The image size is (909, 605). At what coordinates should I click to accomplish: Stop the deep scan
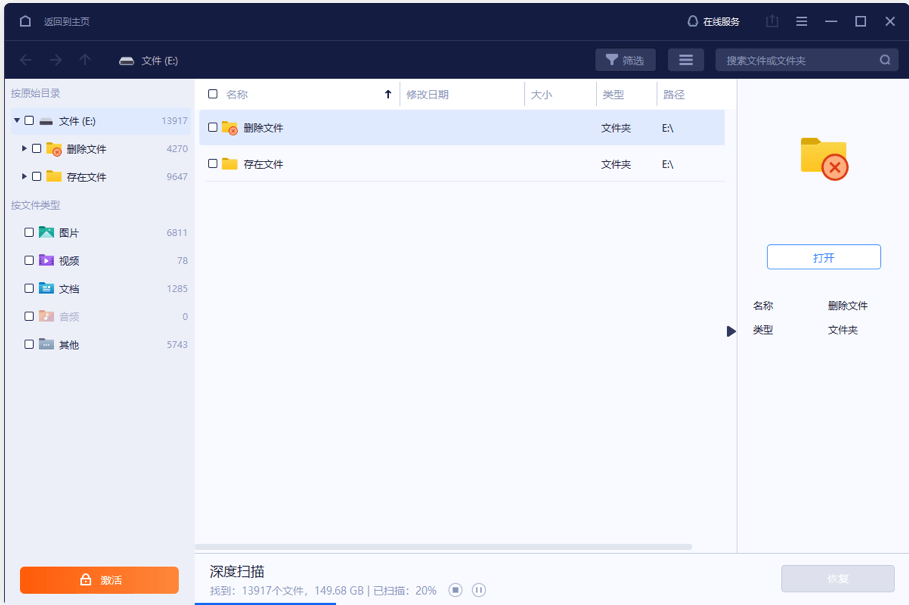coord(456,590)
